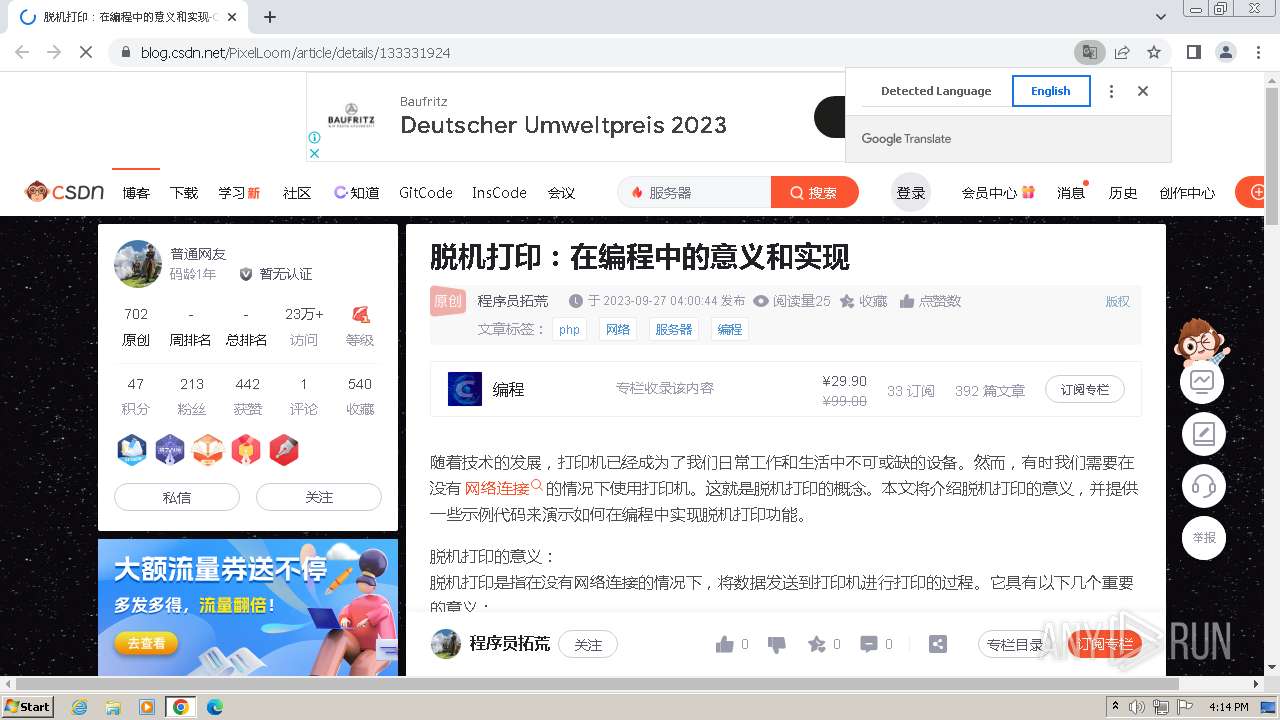Viewport: 1280px width, 720px height.
Task: Click the bottom bar favorite star icon
Action: tap(817, 644)
